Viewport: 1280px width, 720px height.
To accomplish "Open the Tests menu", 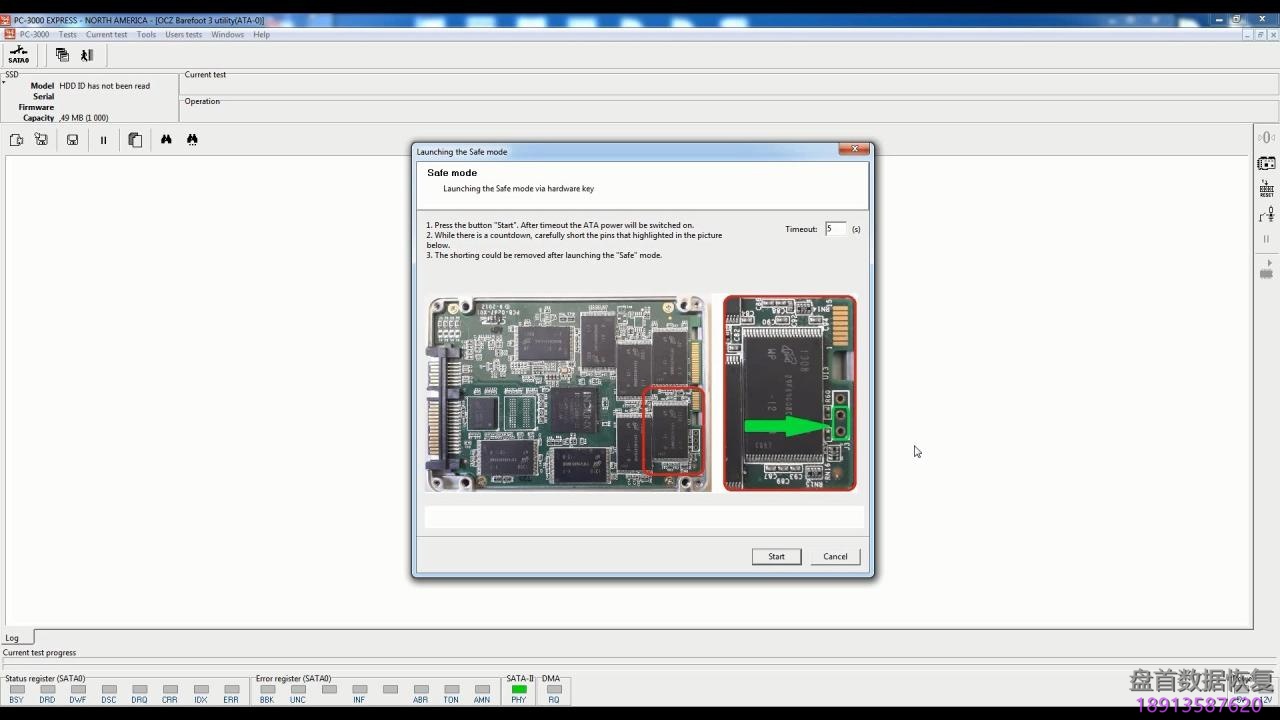I will tap(67, 34).
